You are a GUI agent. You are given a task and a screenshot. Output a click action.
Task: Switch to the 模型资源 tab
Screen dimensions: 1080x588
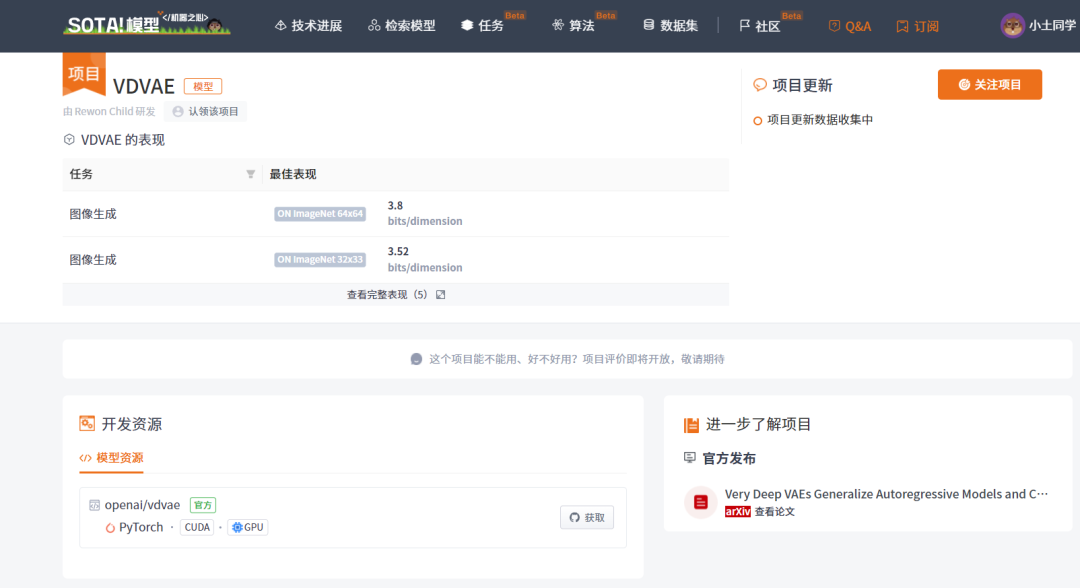[111, 458]
